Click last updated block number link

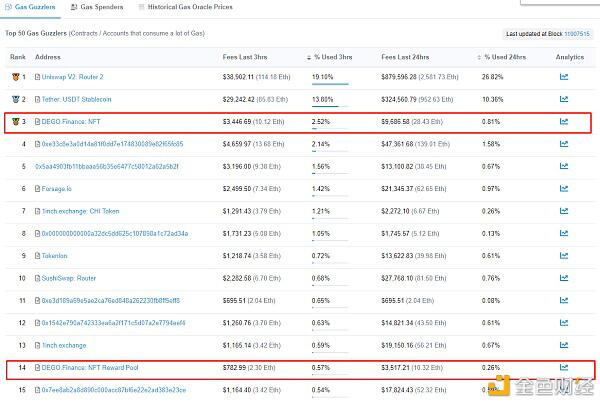577,34
